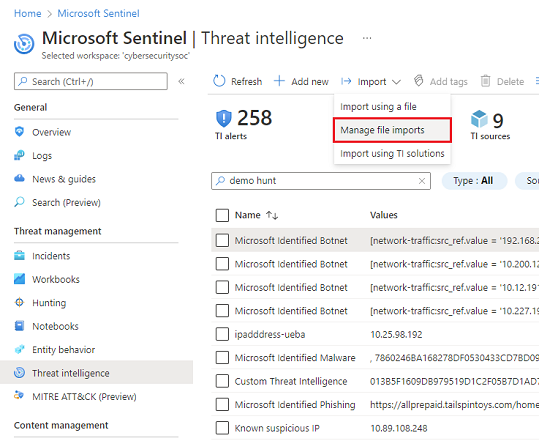The height and width of the screenshot is (441, 539).
Task: Select Import using TI solutions
Action: click(392, 153)
